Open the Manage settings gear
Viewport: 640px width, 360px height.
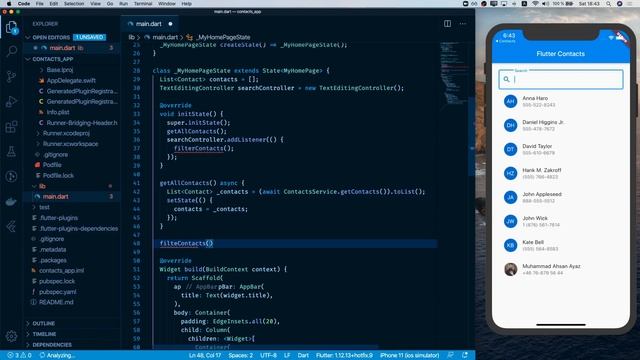point(11,336)
